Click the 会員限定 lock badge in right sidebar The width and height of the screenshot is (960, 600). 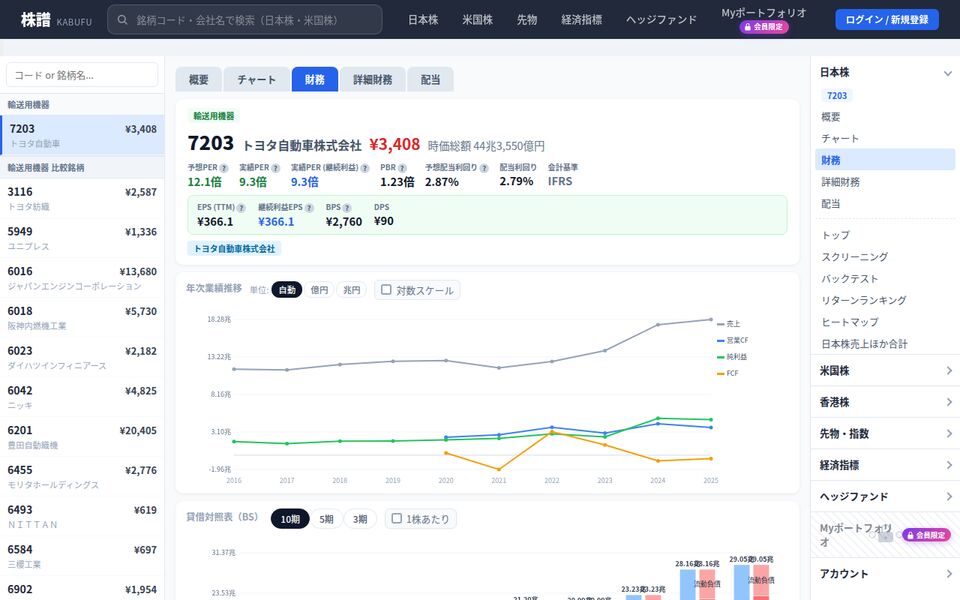coord(926,535)
